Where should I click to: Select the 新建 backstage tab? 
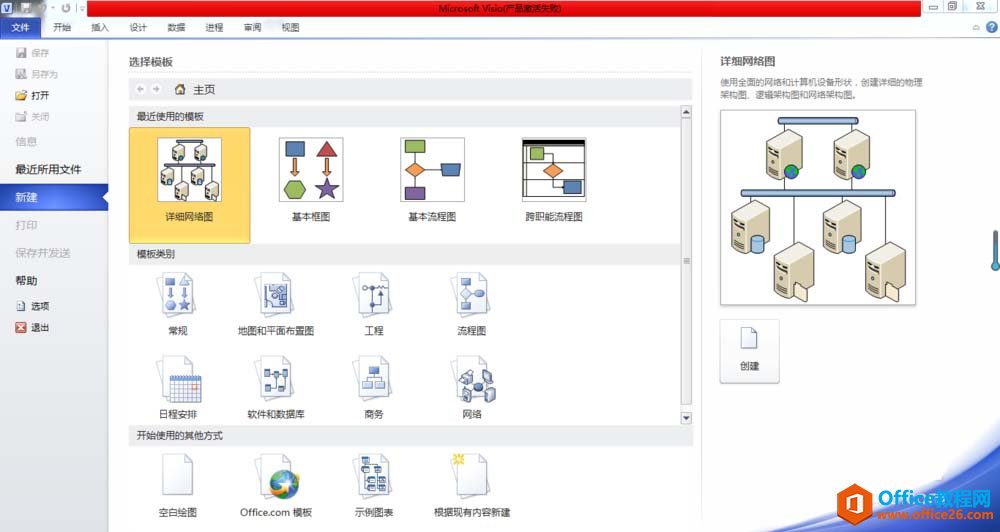(x=54, y=197)
